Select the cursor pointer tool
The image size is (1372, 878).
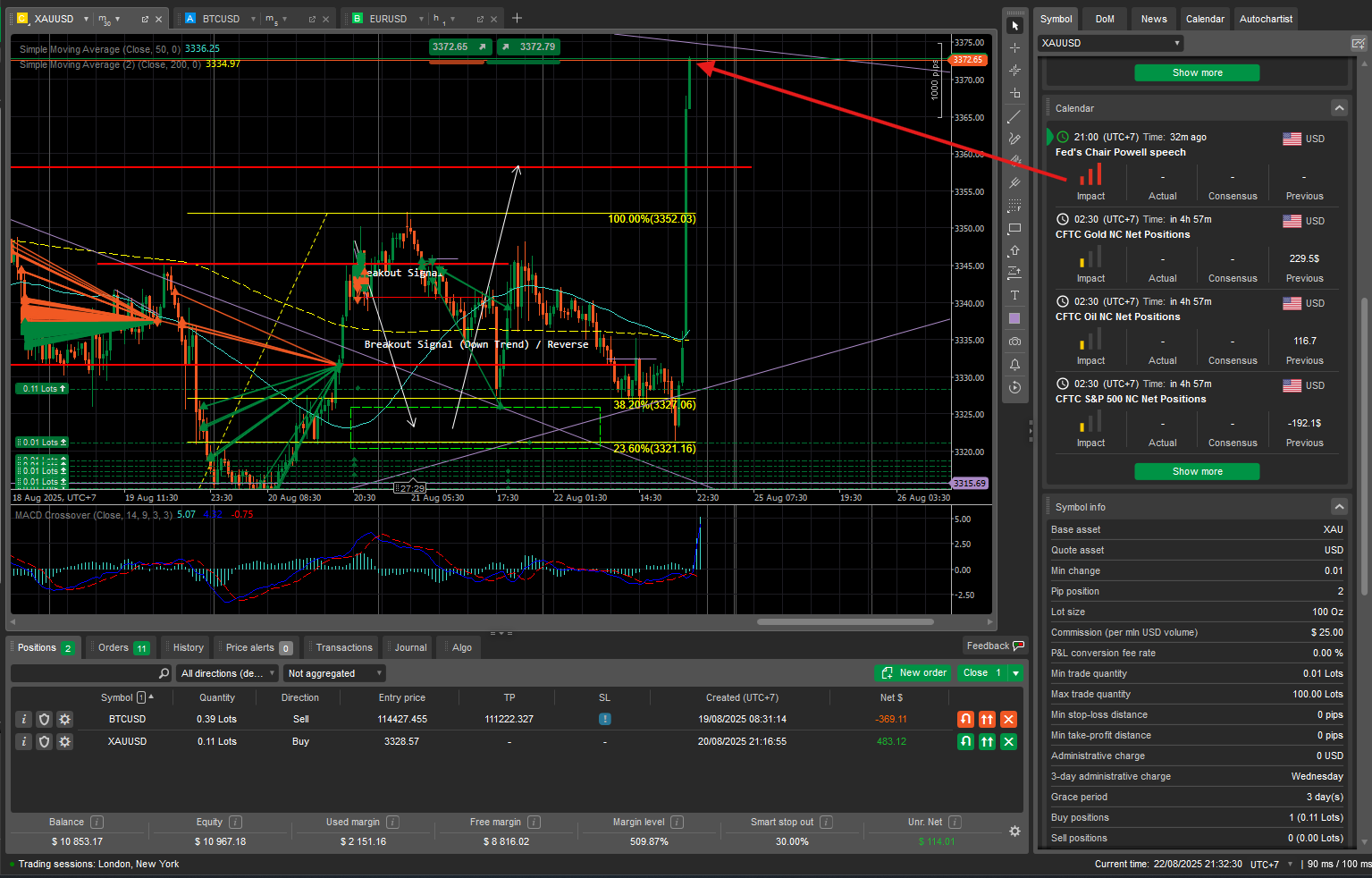coord(1014,26)
